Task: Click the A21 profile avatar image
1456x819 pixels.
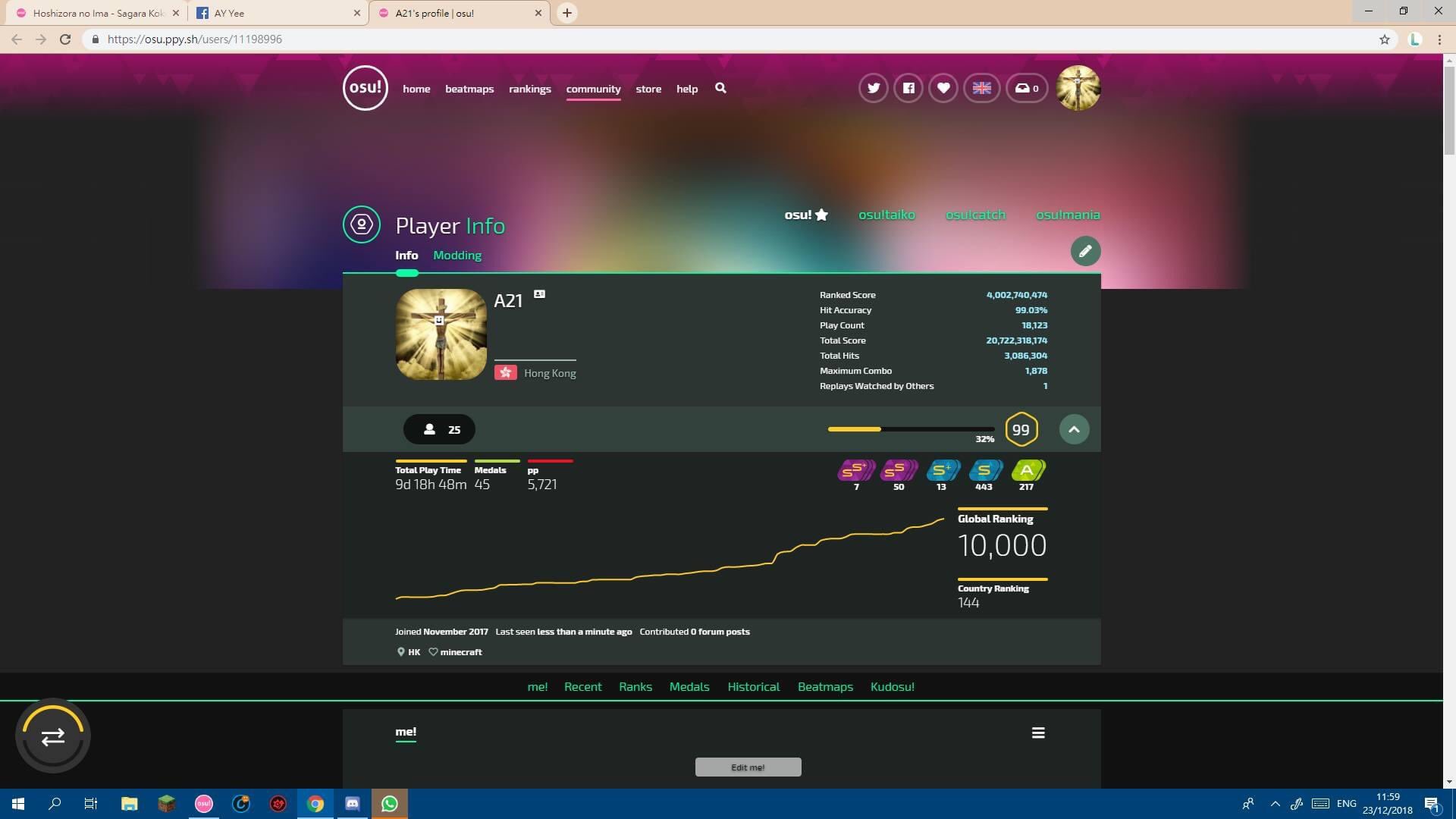Action: 441,334
